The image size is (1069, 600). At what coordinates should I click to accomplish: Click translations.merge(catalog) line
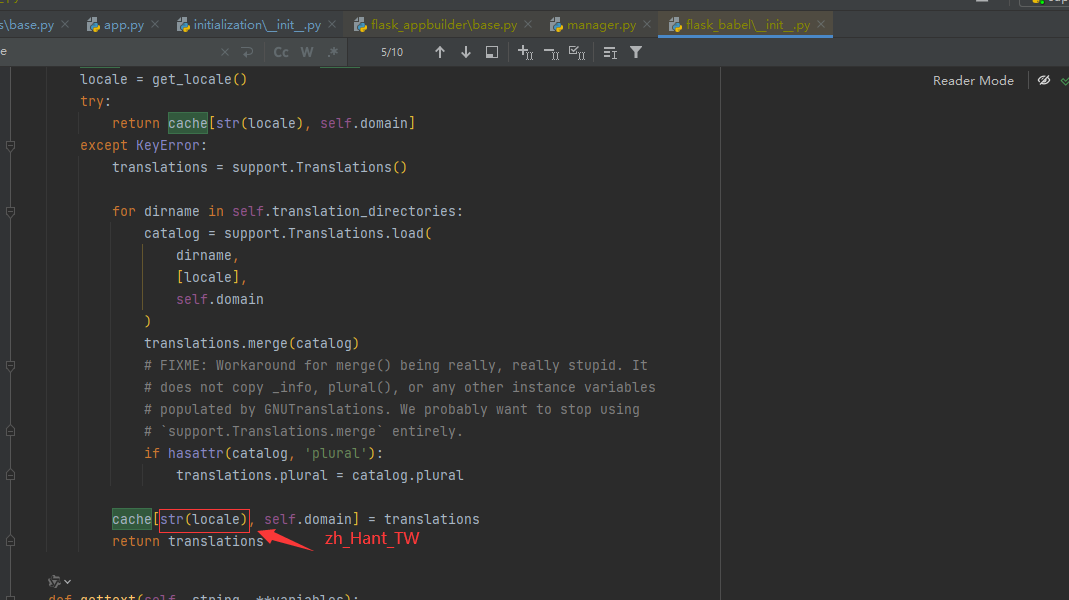click(252, 344)
